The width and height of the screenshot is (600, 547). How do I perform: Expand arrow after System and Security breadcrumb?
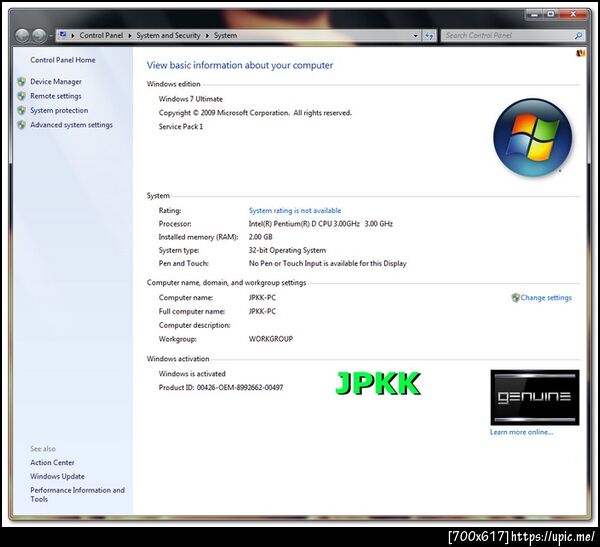pos(207,36)
